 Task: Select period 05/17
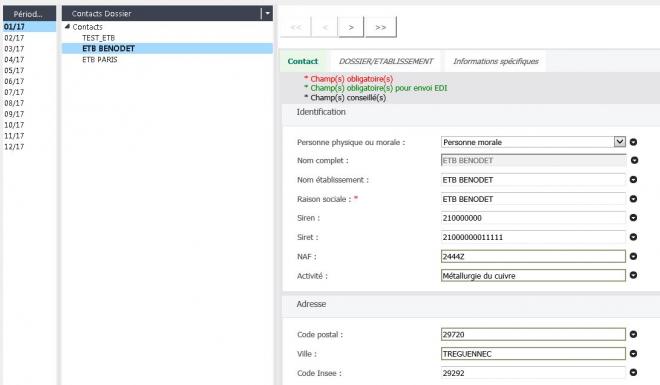[x=14, y=70]
